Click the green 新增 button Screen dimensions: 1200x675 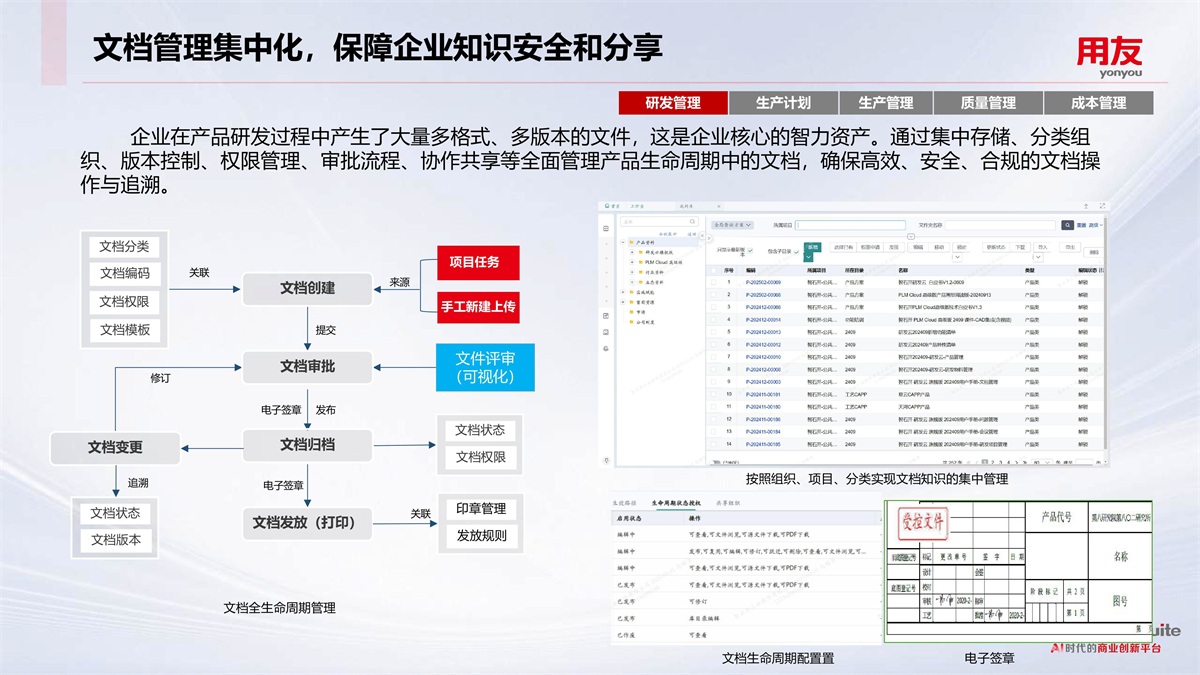(x=813, y=246)
